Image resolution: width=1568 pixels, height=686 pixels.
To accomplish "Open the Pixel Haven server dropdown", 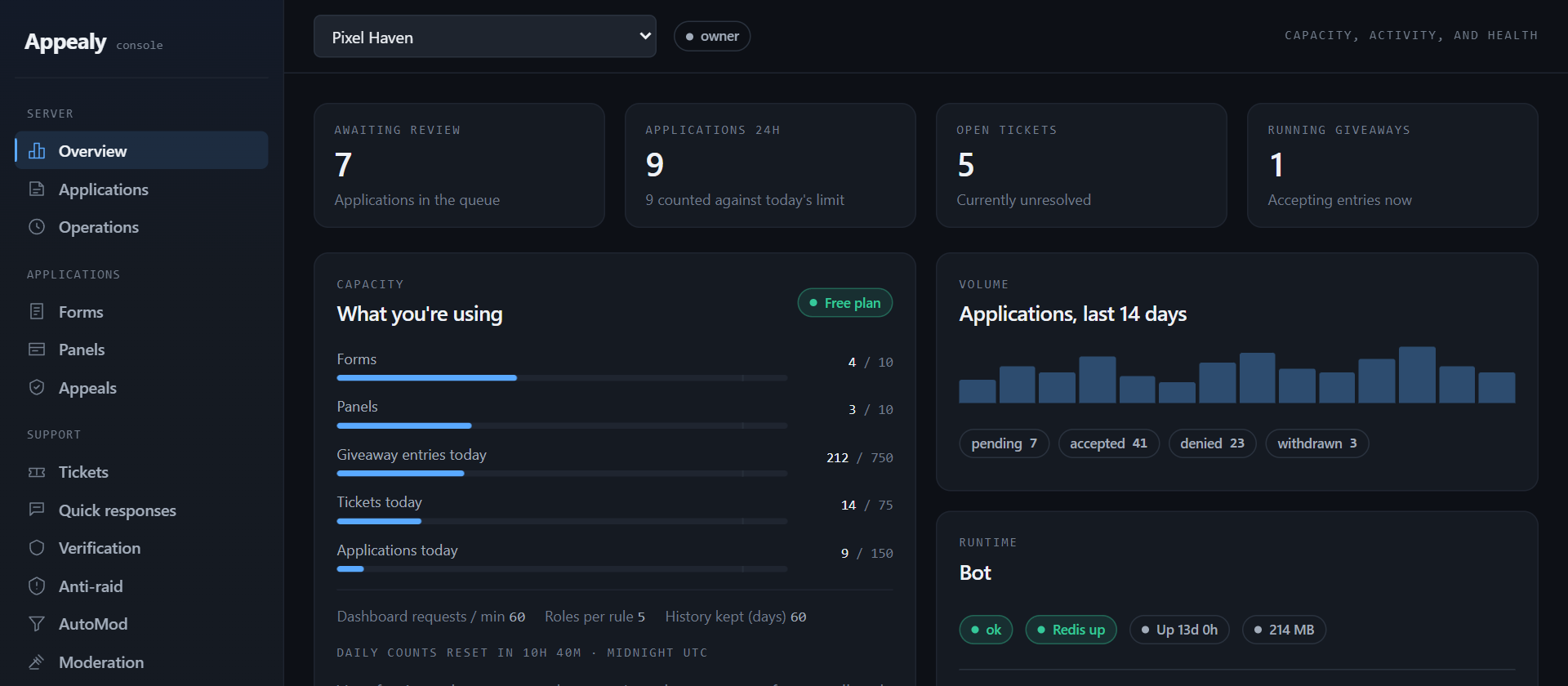I will point(485,37).
